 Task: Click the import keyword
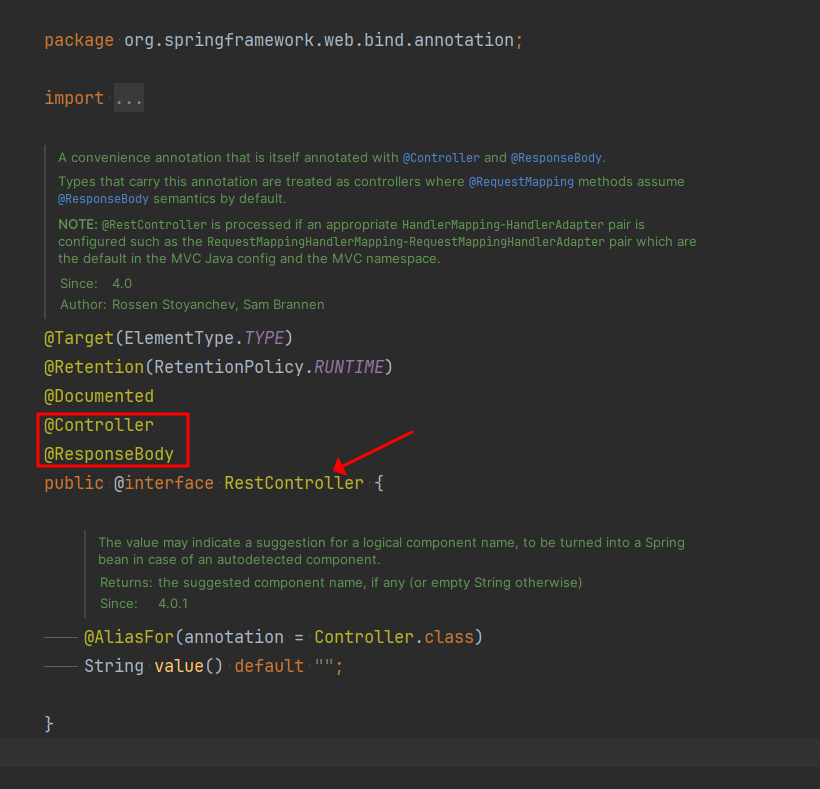click(x=74, y=98)
